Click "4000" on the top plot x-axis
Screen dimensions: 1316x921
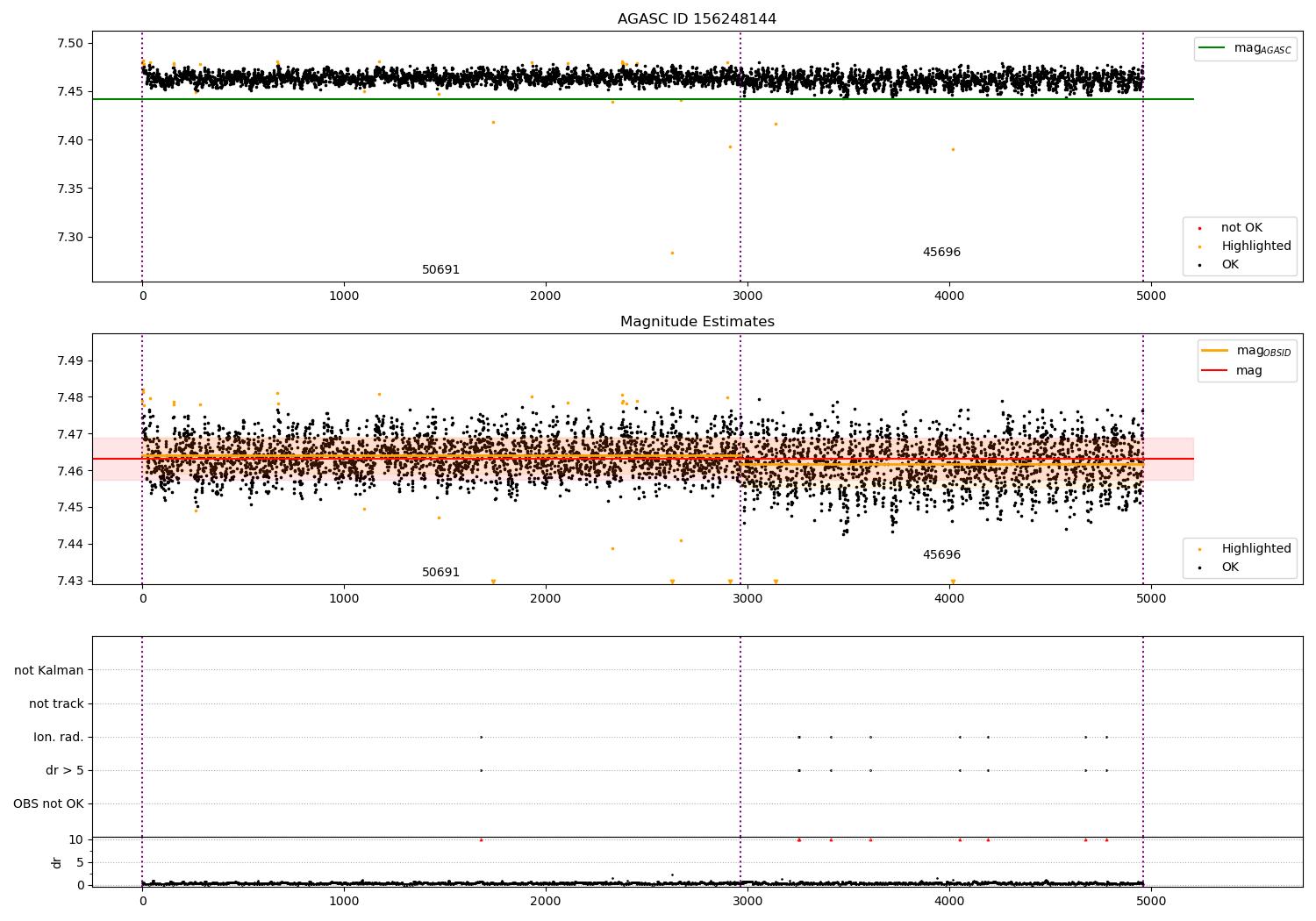(949, 296)
